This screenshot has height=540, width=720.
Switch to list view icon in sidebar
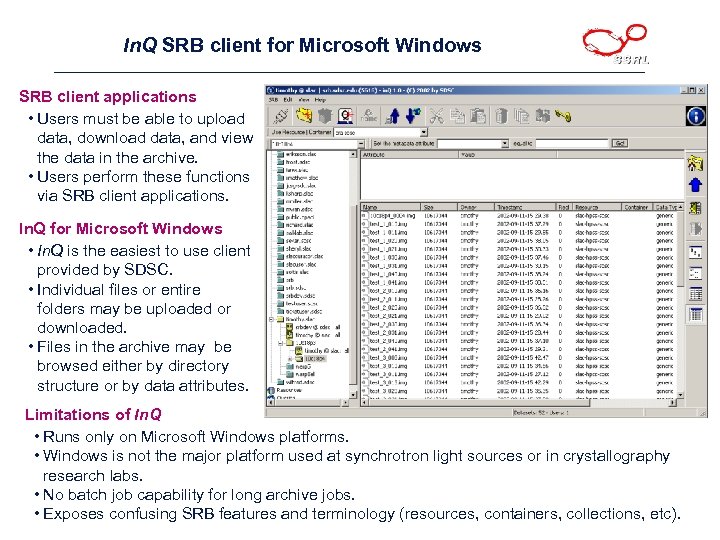point(695,294)
